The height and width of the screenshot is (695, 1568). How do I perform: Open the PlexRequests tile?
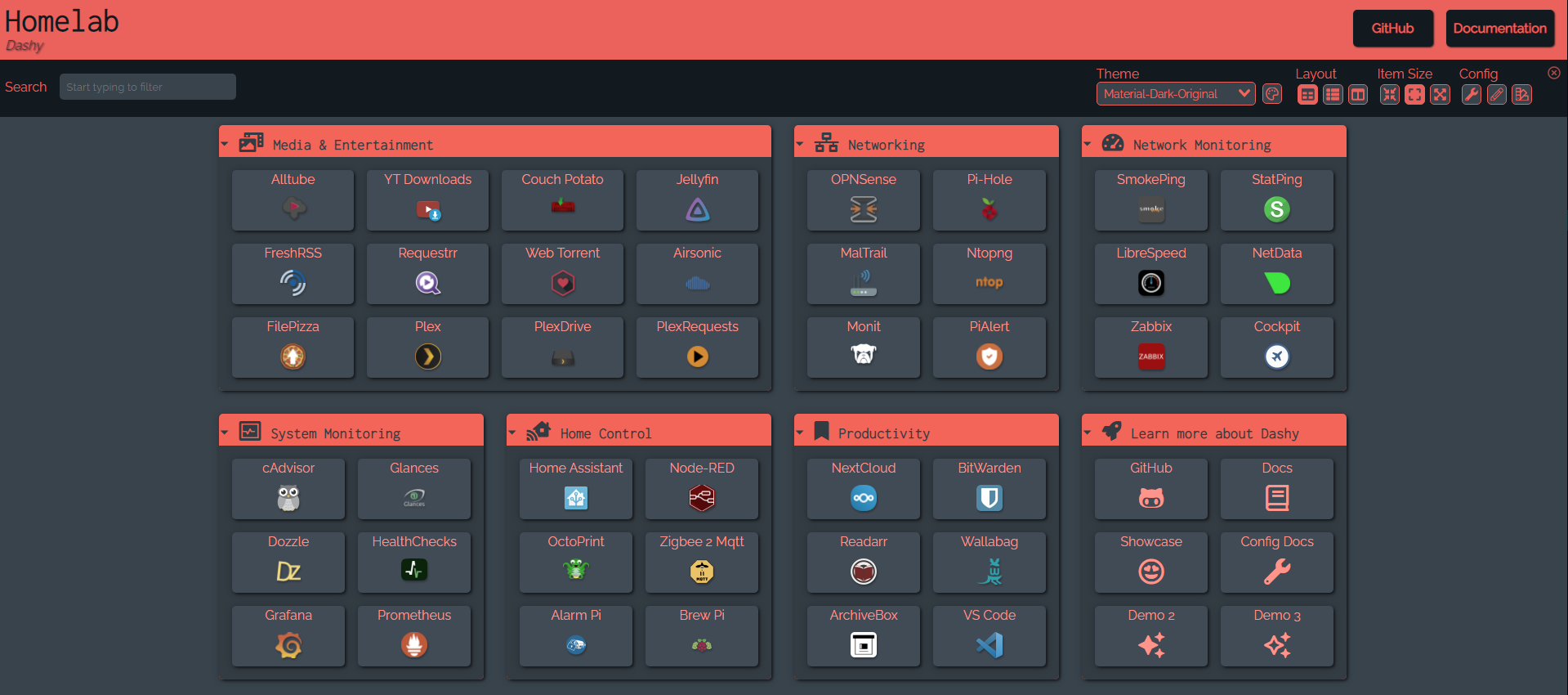click(x=697, y=347)
